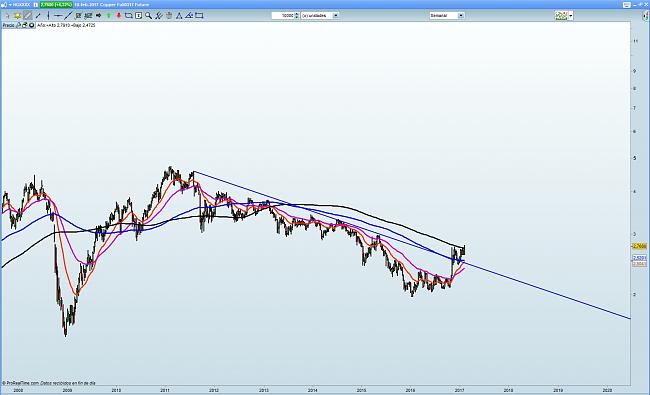Draw a black right-arrow marker
The width and height of the screenshot is (650, 395).
click(99, 15)
